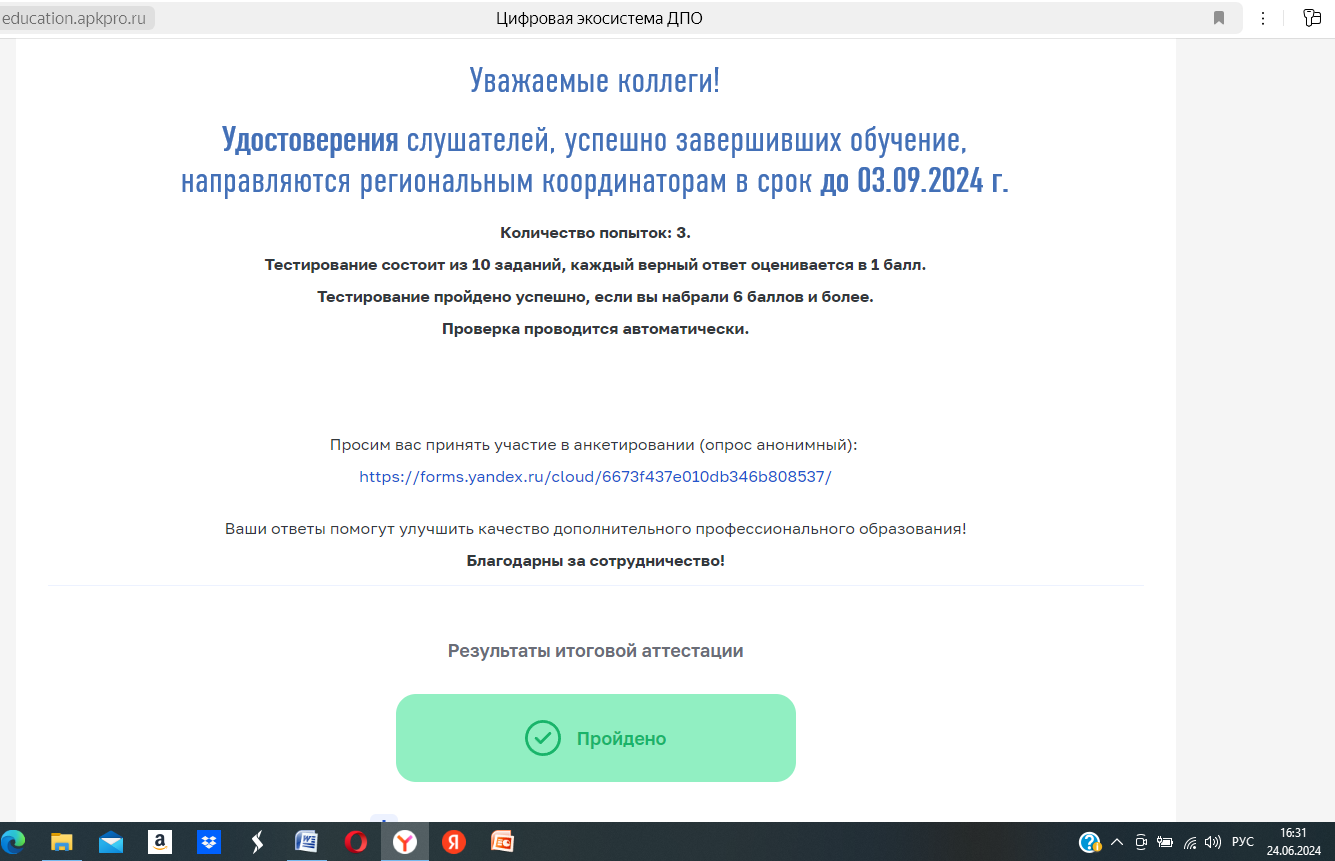Click the Результаты итоговой аттестации heading
This screenshot has height=861, width=1335.
pyautogui.click(x=595, y=651)
